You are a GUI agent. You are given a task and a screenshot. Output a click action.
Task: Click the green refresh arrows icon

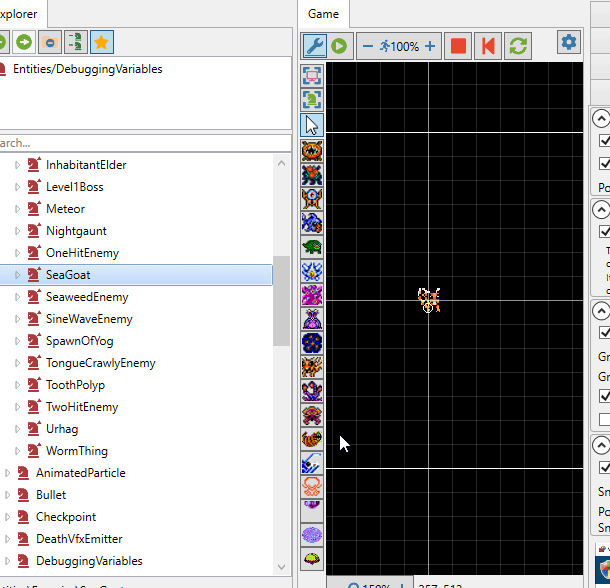(x=517, y=46)
